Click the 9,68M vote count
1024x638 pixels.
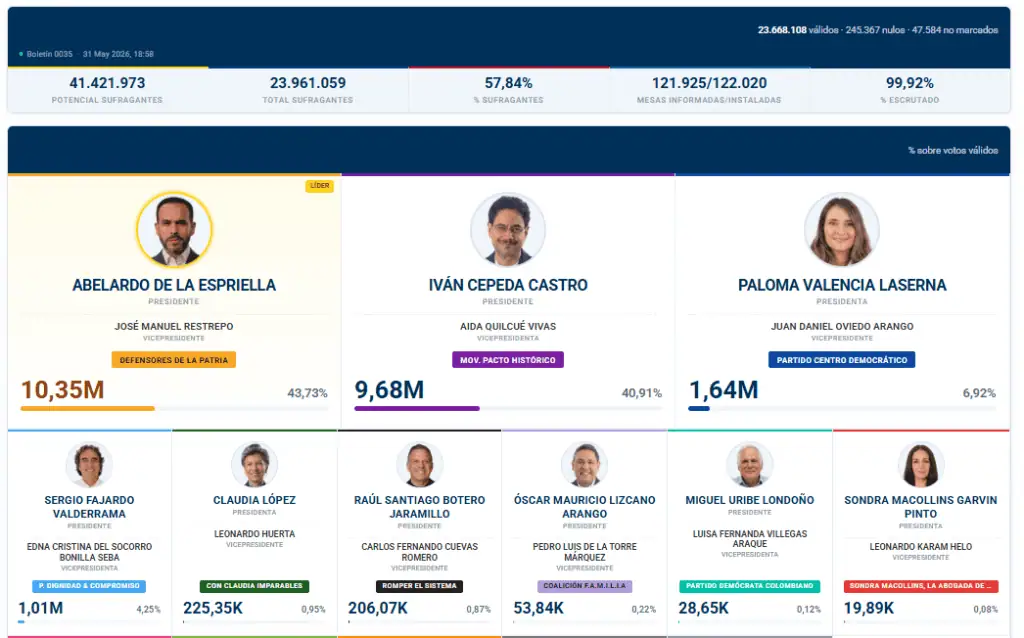pos(389,391)
